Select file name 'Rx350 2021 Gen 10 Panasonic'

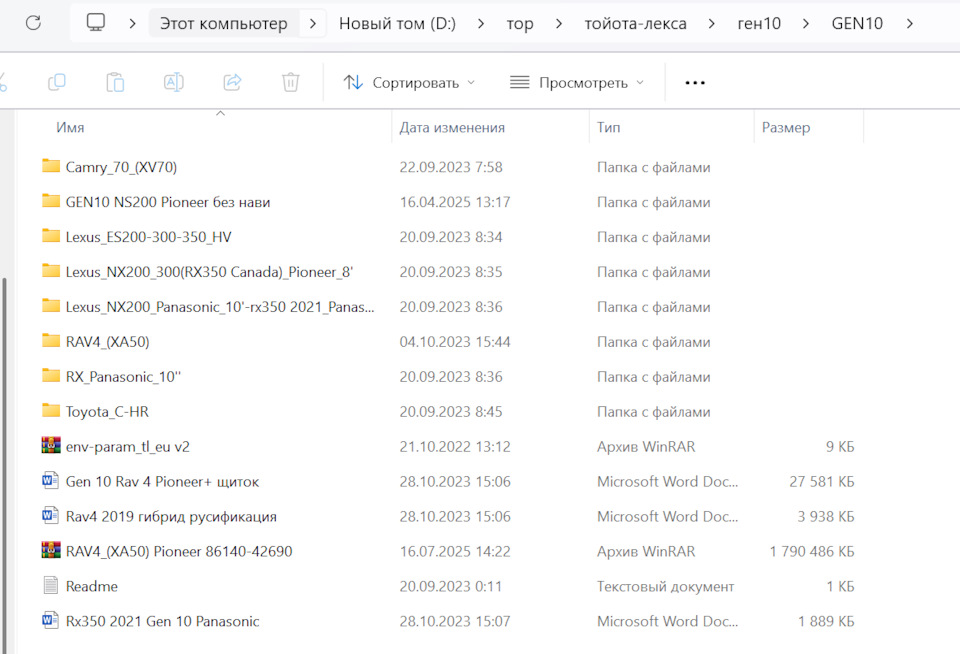click(x=162, y=621)
